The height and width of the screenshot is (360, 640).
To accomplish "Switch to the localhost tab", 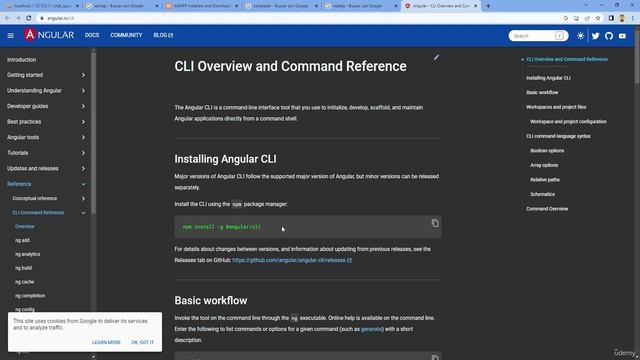I will [42, 6].
